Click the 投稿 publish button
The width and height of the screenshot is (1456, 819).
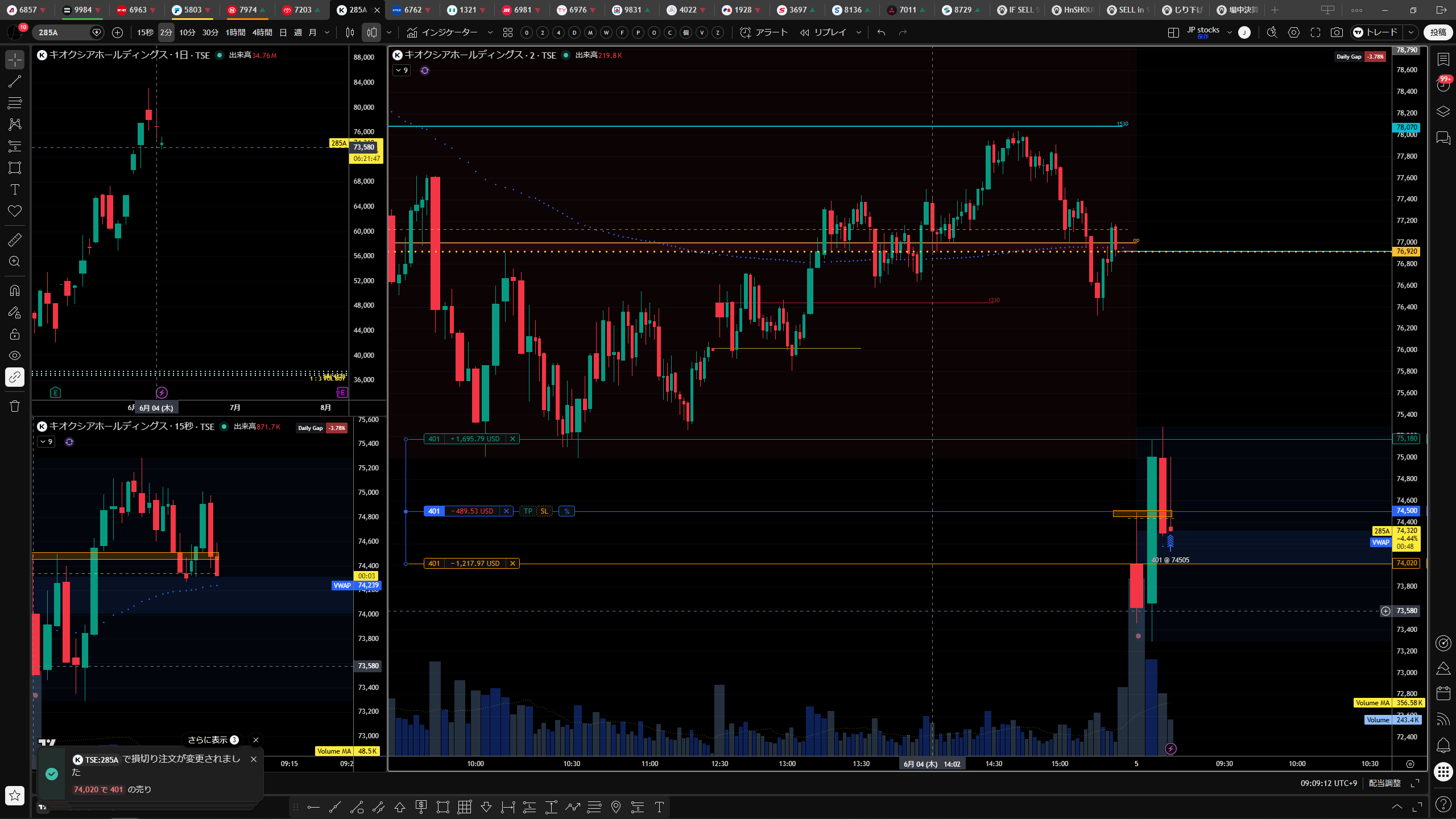(1438, 32)
